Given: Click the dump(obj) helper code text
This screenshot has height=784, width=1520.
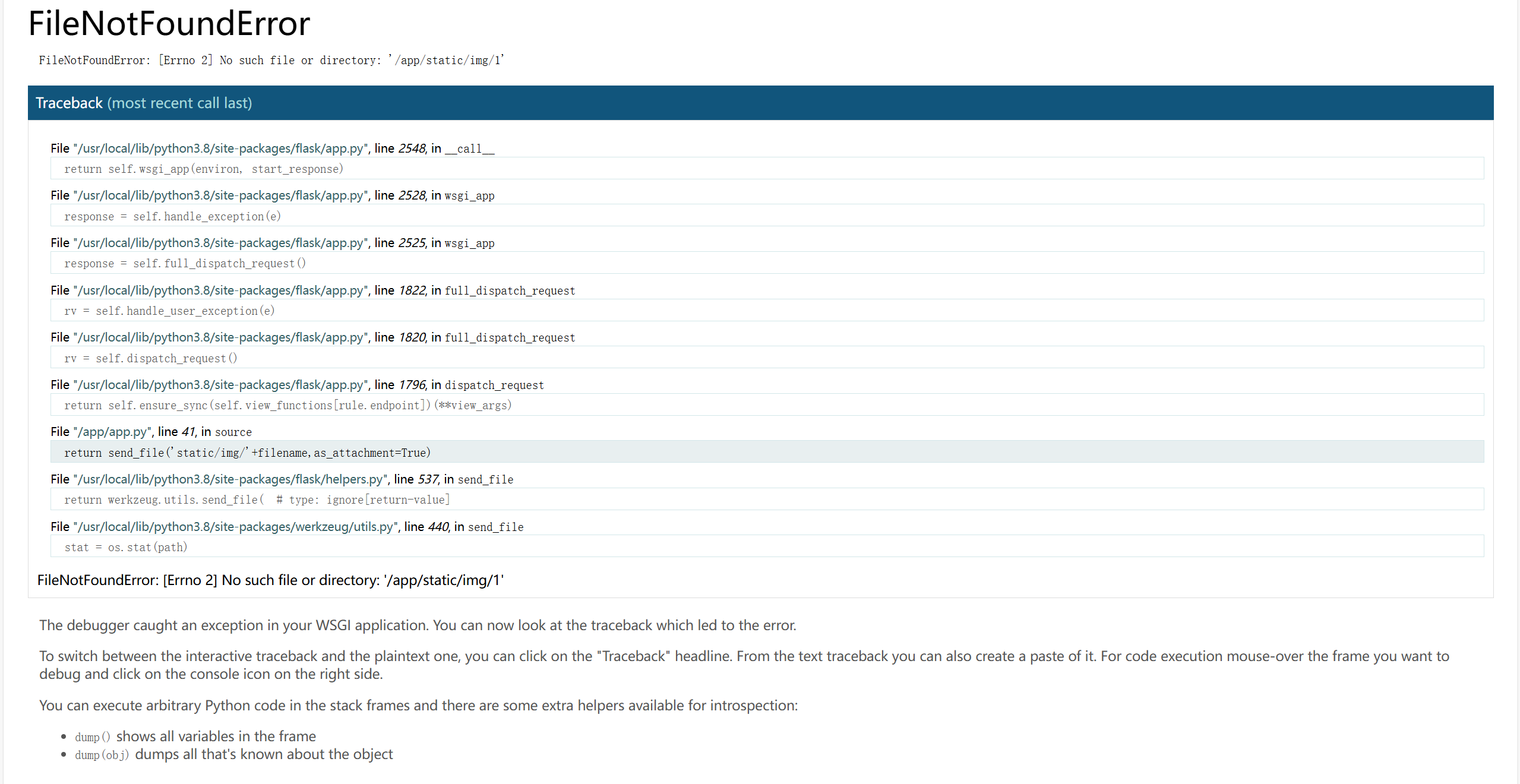Looking at the screenshot, I should pos(102,755).
